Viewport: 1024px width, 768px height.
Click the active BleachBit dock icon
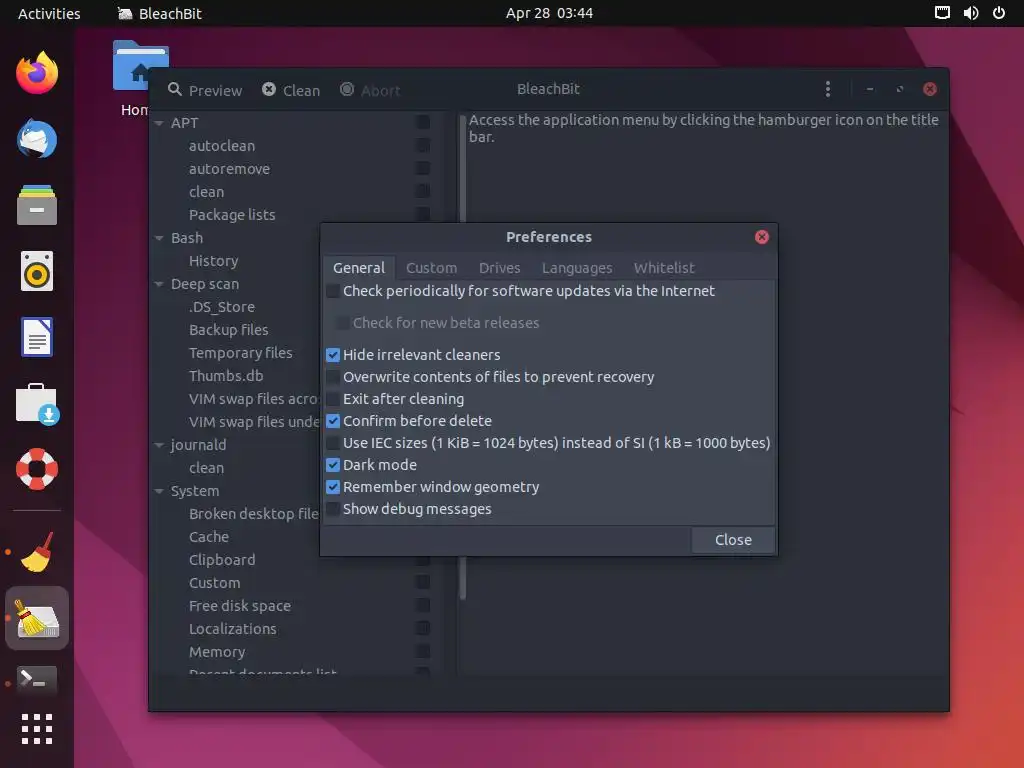[x=37, y=618]
